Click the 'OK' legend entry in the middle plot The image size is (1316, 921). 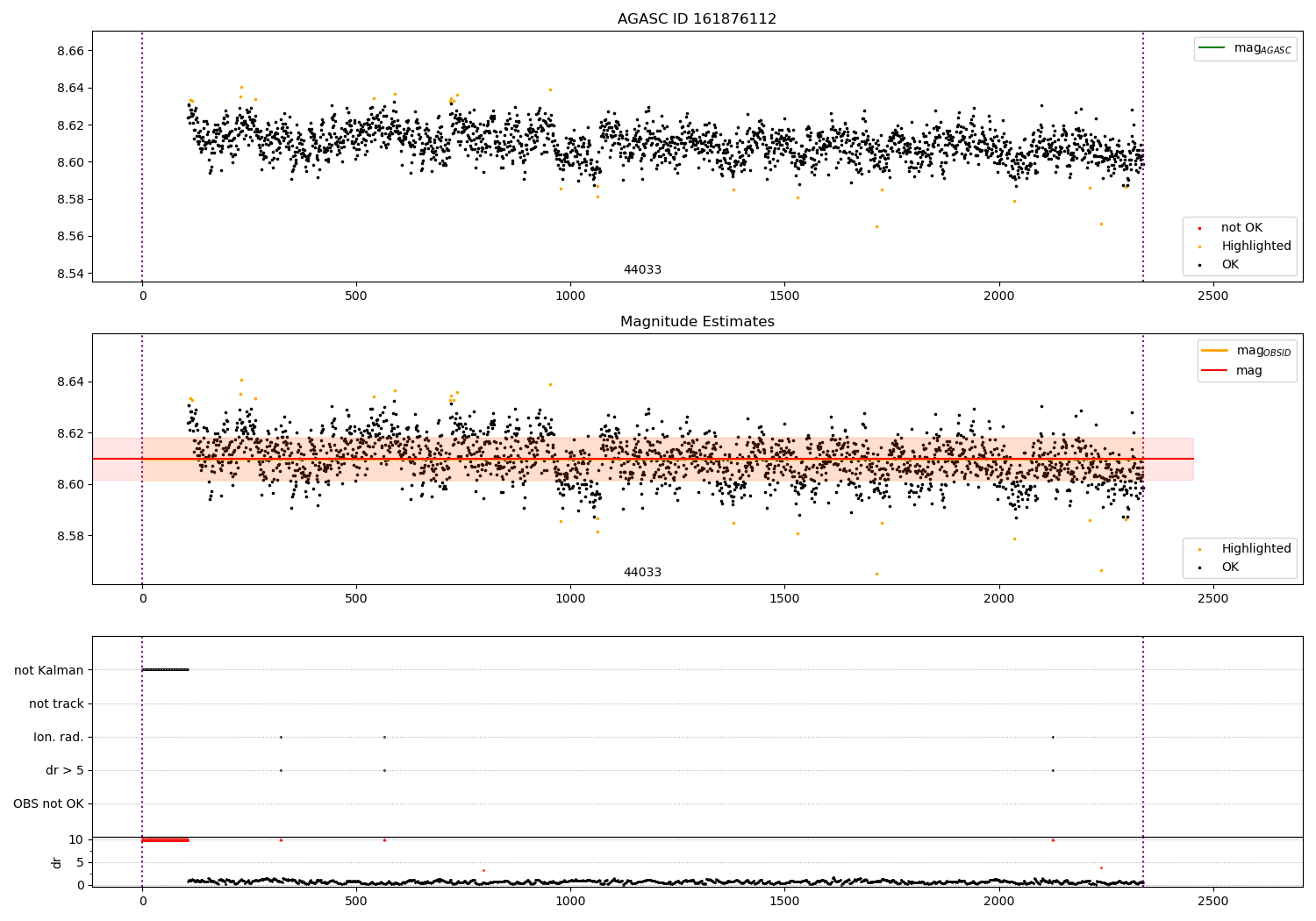point(1216,568)
